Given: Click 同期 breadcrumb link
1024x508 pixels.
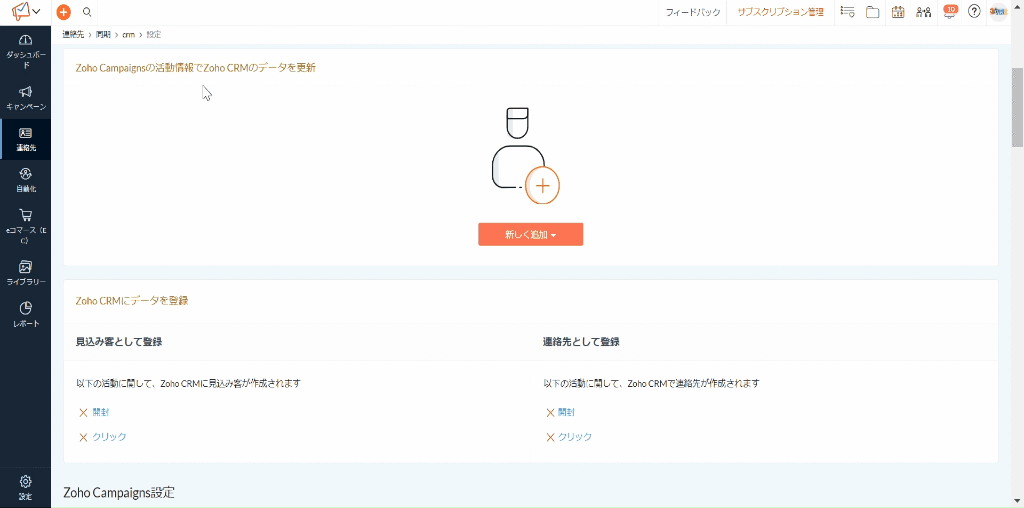Looking at the screenshot, I should tap(103, 34).
